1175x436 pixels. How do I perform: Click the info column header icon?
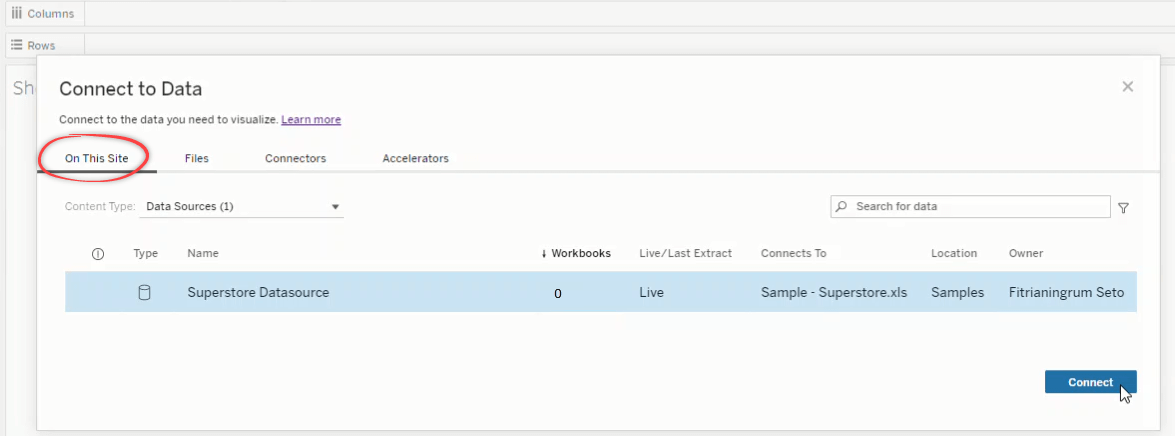coord(97,254)
